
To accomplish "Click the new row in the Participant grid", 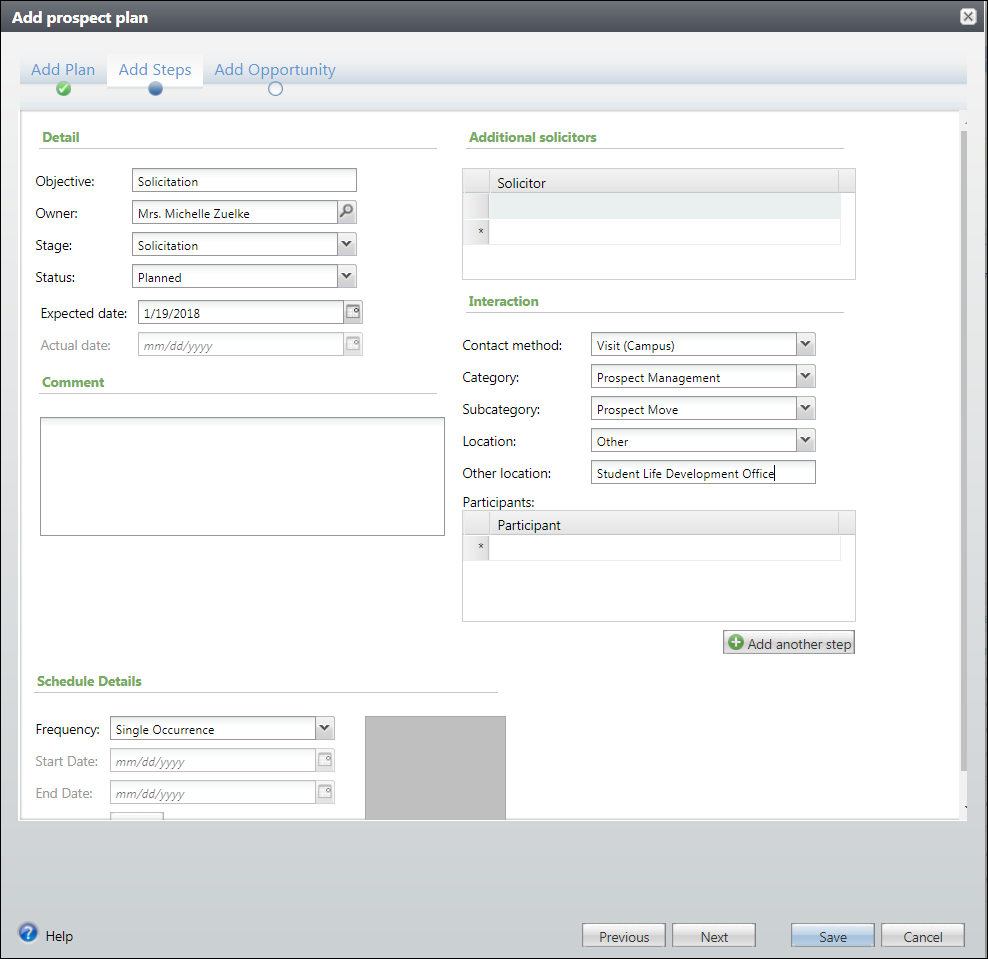I will [x=665, y=548].
